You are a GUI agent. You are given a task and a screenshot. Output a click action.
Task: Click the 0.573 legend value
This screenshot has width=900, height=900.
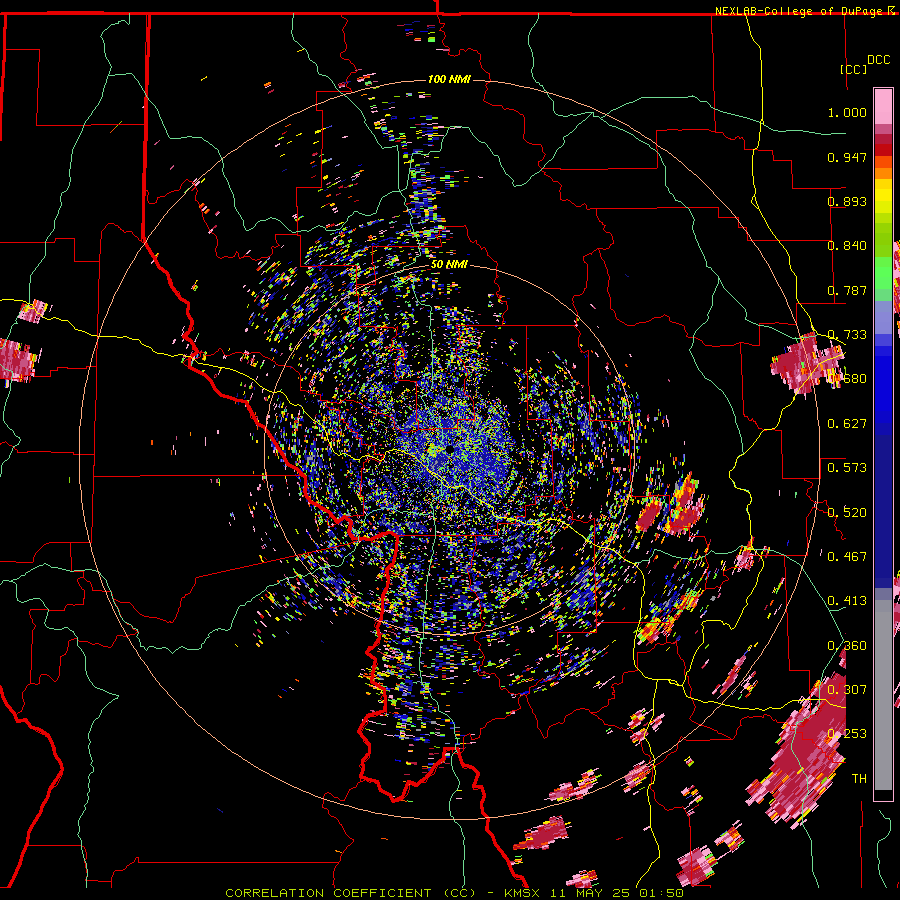point(847,468)
